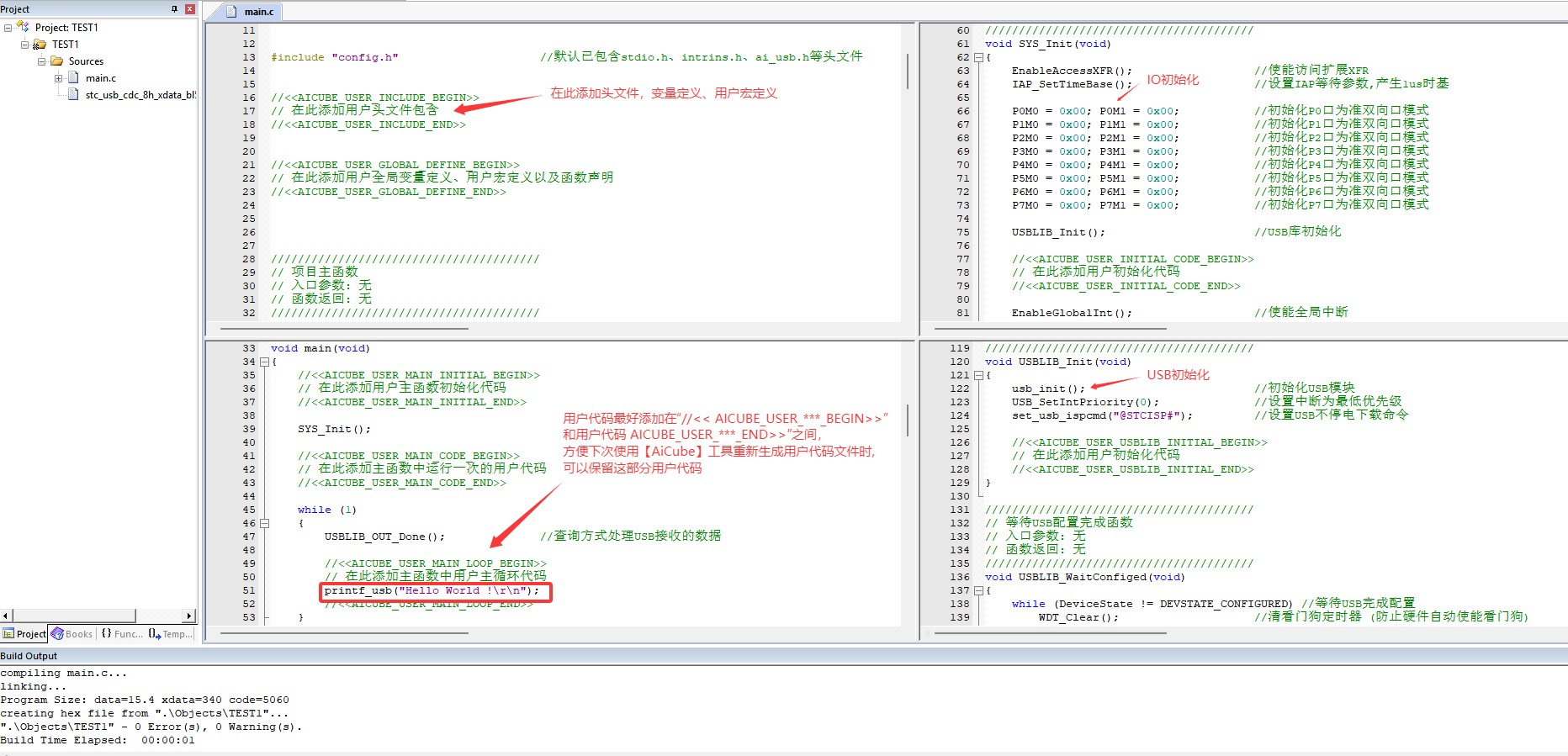Fold SYS_Init function body at line 62
This screenshot has height=756, width=1568.
(x=978, y=57)
